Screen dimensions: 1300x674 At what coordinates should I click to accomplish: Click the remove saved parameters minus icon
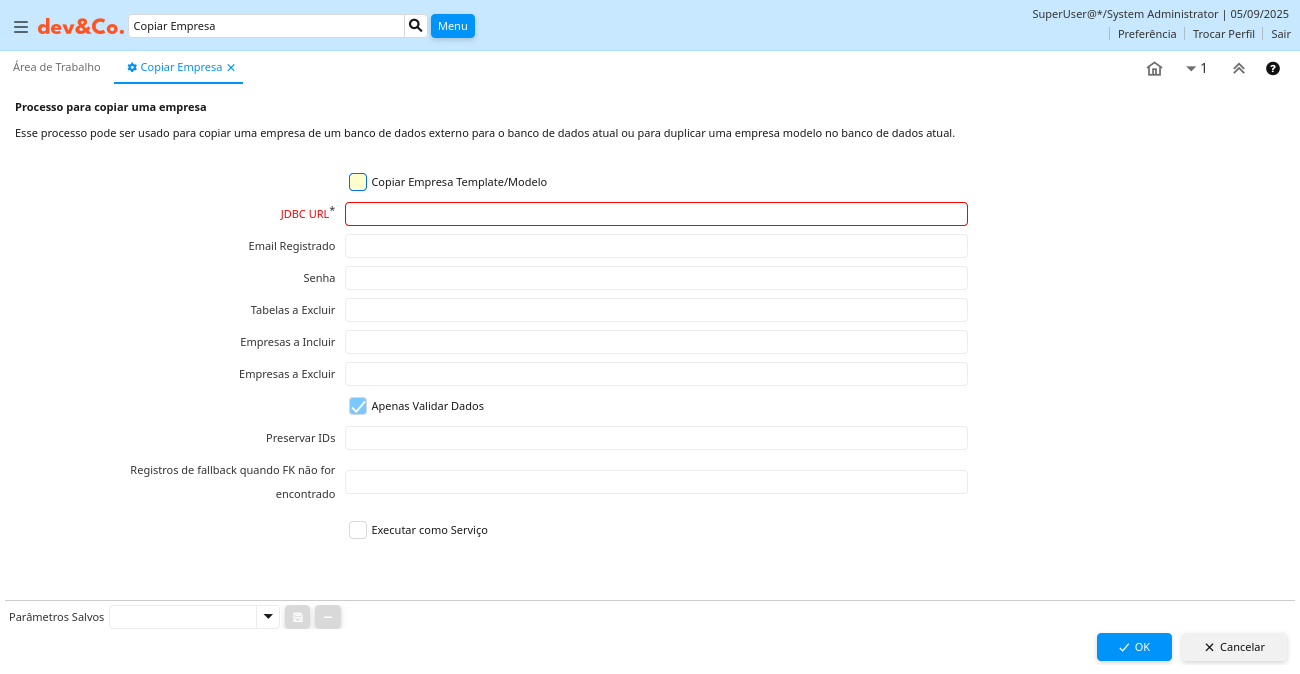coord(328,617)
